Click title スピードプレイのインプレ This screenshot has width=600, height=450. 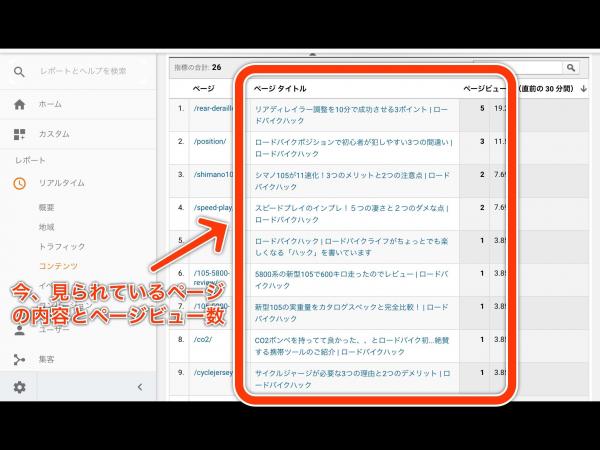[352, 214]
